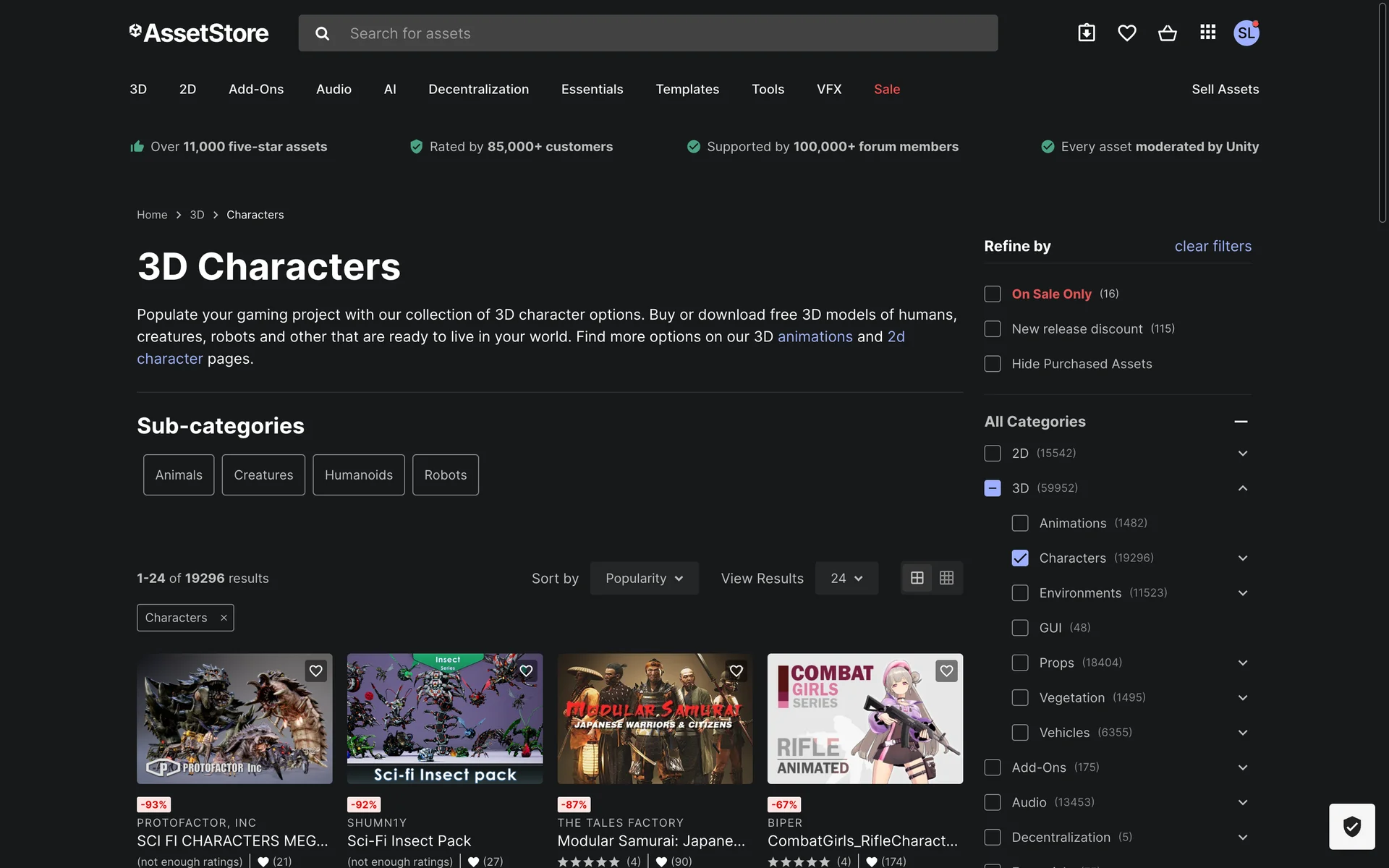Open the favorites heart icon in header

pyautogui.click(x=1126, y=33)
